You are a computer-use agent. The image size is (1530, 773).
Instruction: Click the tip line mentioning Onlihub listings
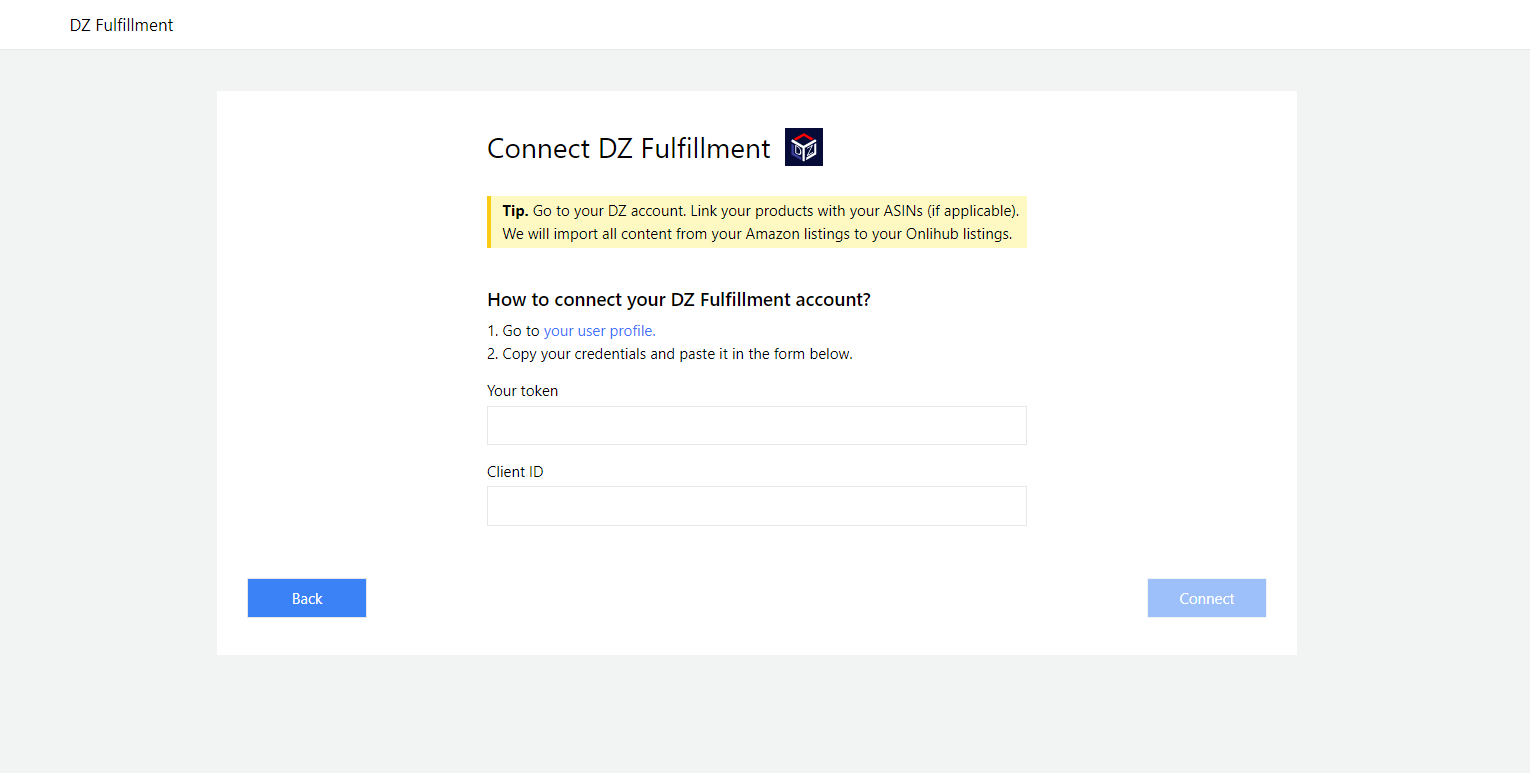757,235
